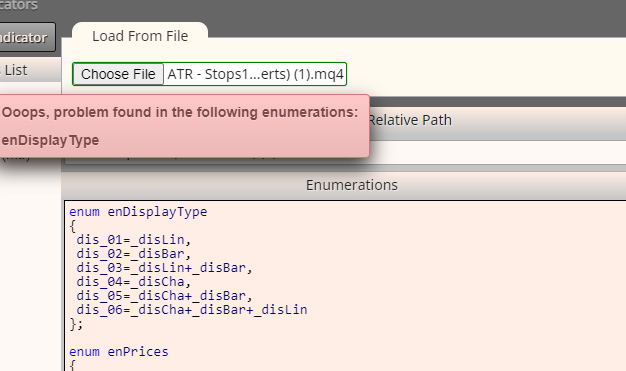Click the dis_03=_disLin+_disBar code line
626x371 pixels.
click(164, 268)
